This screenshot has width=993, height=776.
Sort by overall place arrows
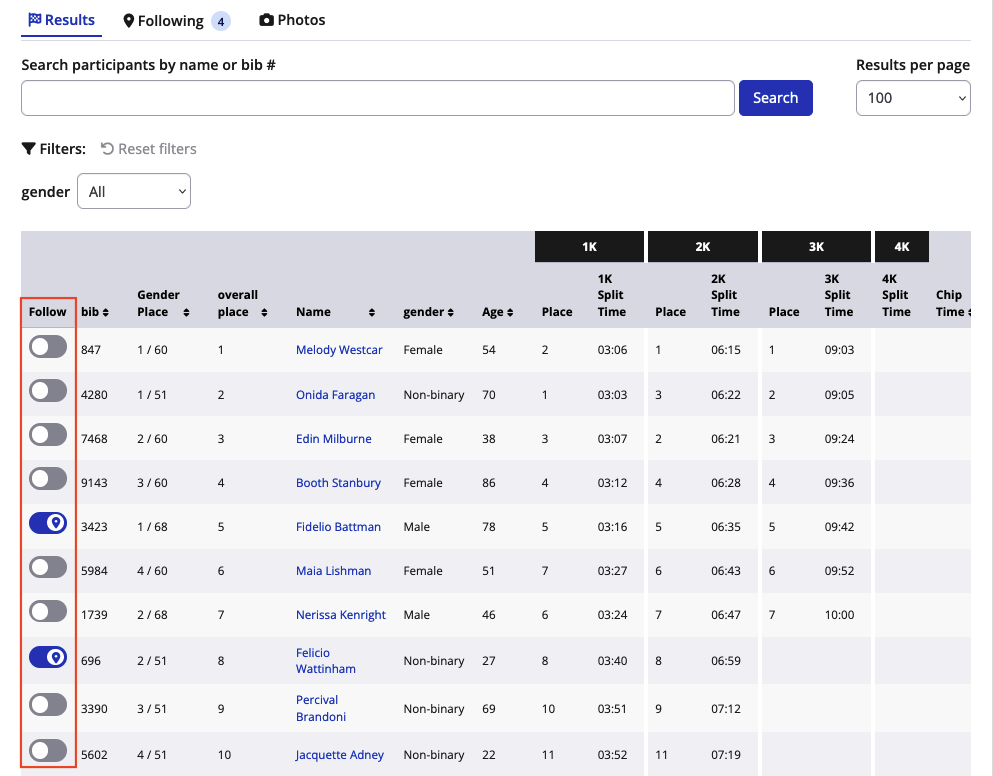264,313
